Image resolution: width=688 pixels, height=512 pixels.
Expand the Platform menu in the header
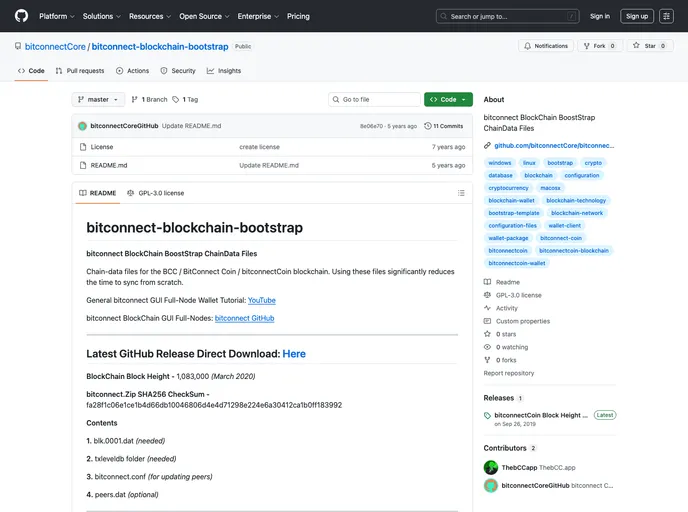tap(56, 16)
